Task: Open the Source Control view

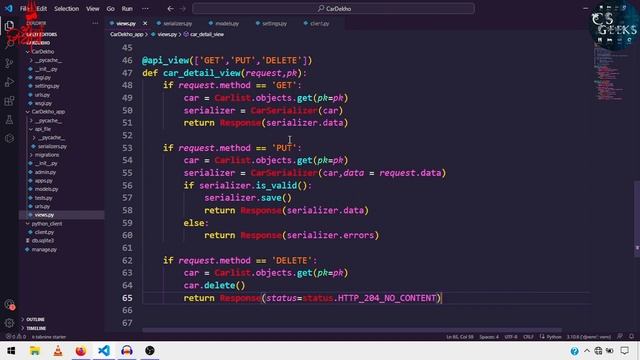Action: point(9,63)
